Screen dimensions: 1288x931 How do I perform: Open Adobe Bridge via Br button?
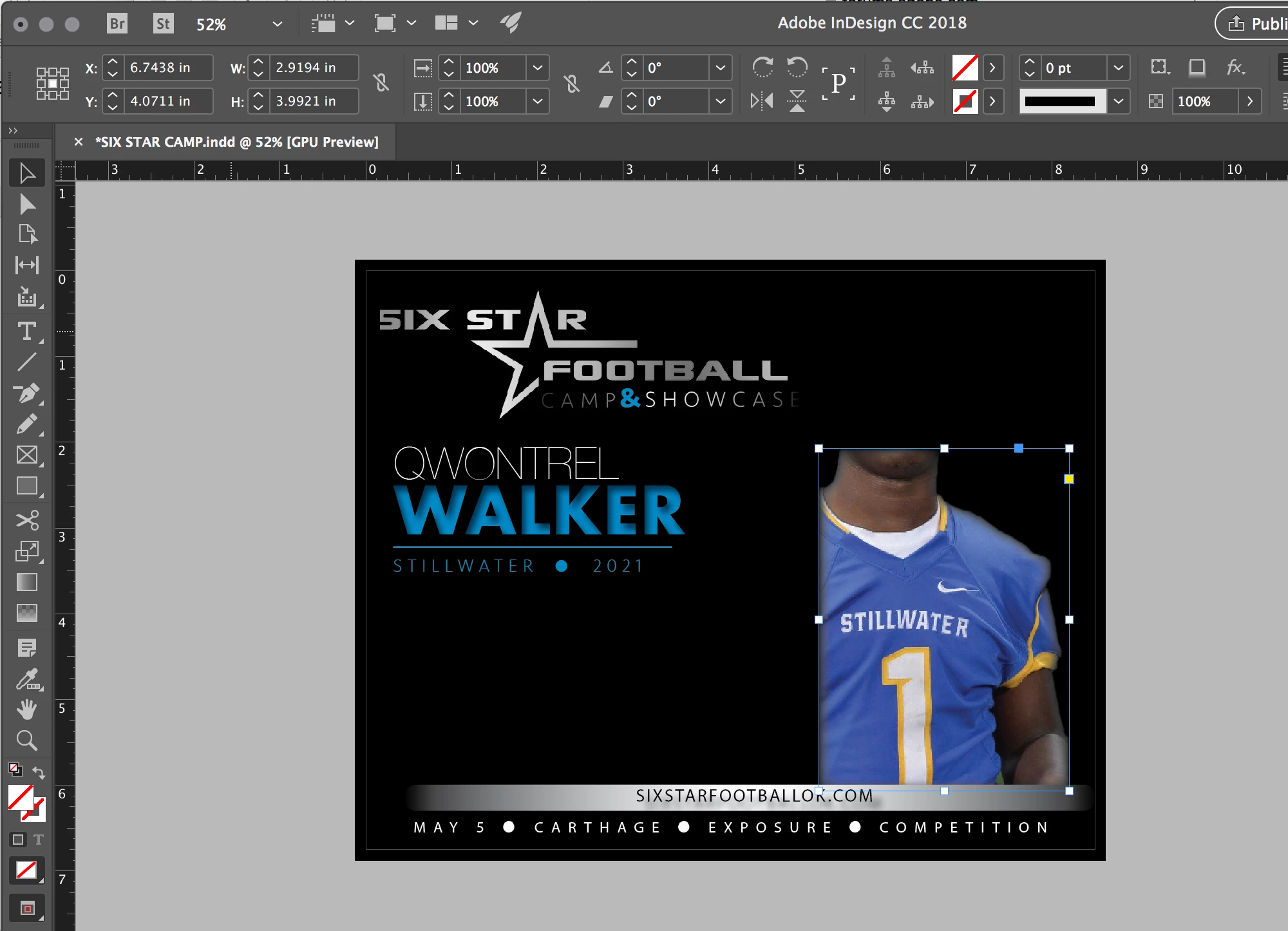117,24
